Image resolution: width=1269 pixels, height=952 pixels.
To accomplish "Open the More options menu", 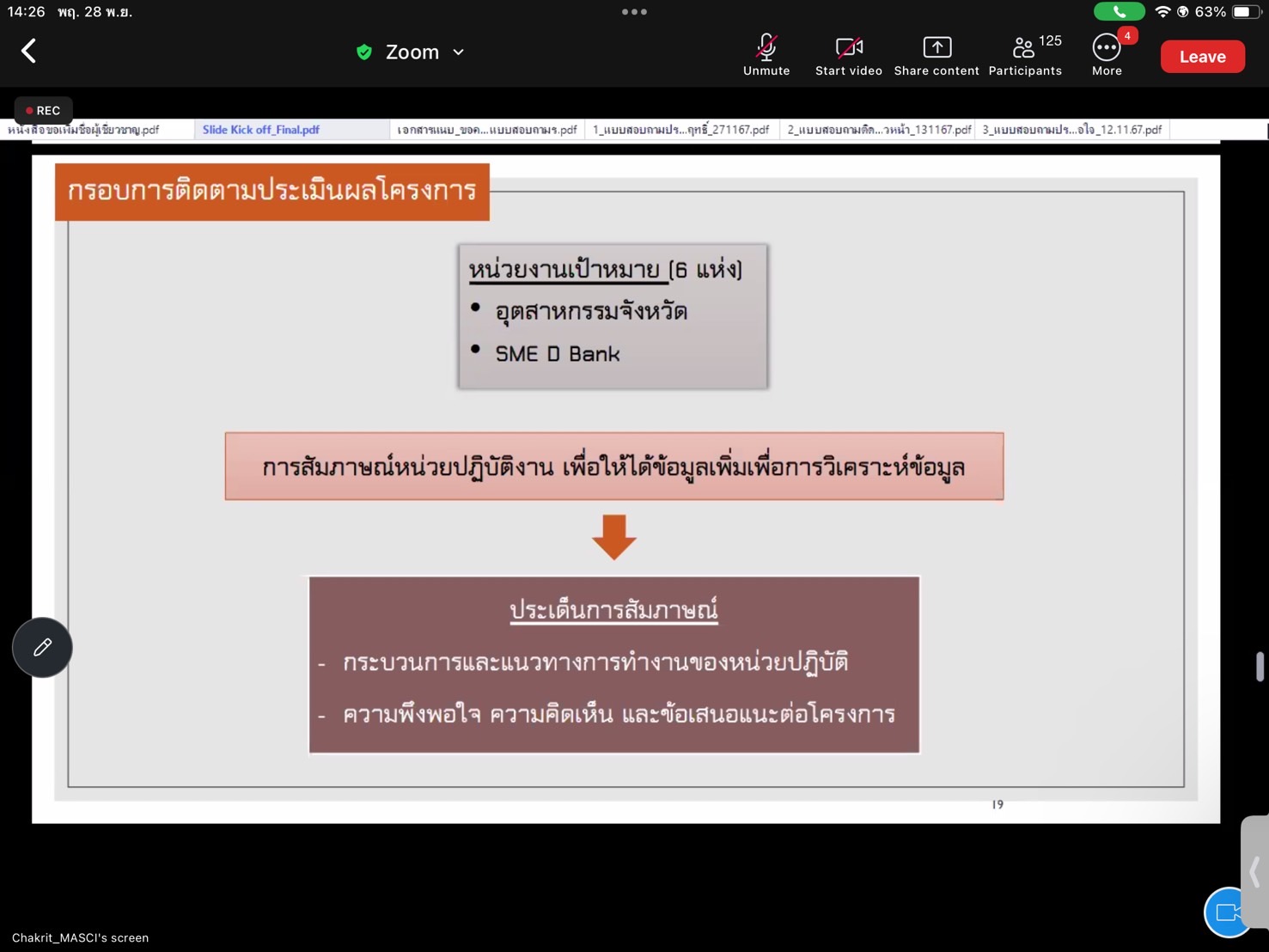I will pyautogui.click(x=1107, y=55).
